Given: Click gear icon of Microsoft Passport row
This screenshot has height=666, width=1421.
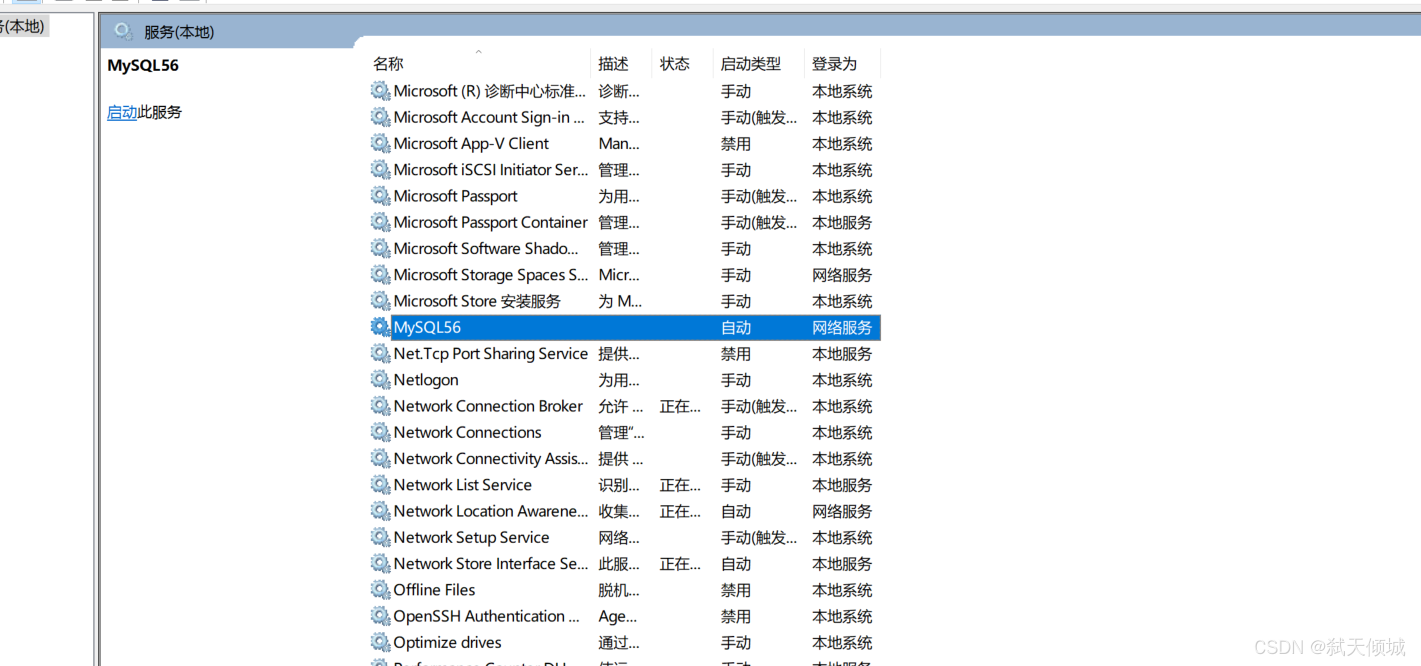Looking at the screenshot, I should (x=380, y=196).
